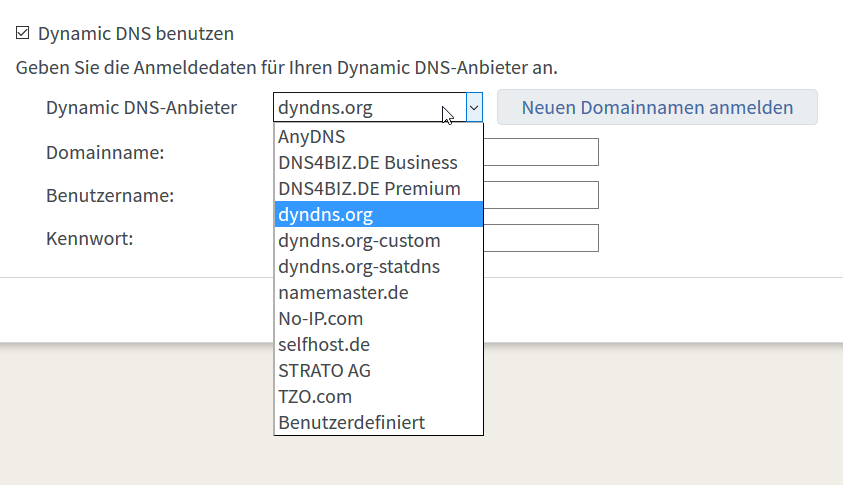Viewport: 843px width, 485px height.
Task: Choose DNS4BIZ.DE Premium option
Action: point(378,188)
